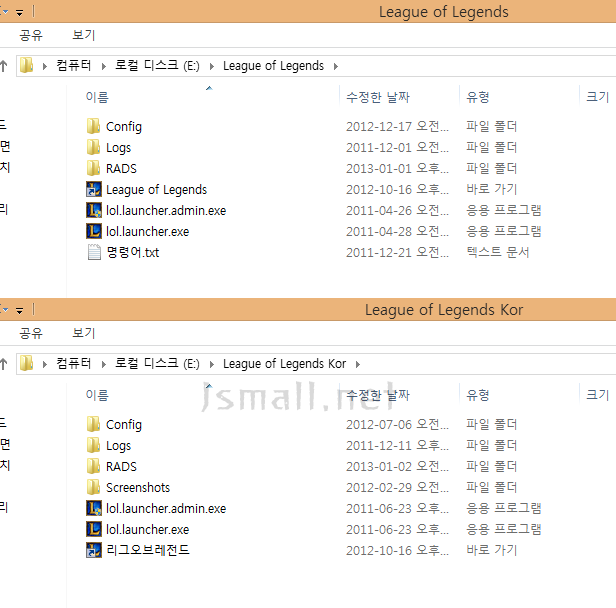Sort by 크기 column in League of Legends Kor window
This screenshot has height=608, width=616.
pos(598,395)
